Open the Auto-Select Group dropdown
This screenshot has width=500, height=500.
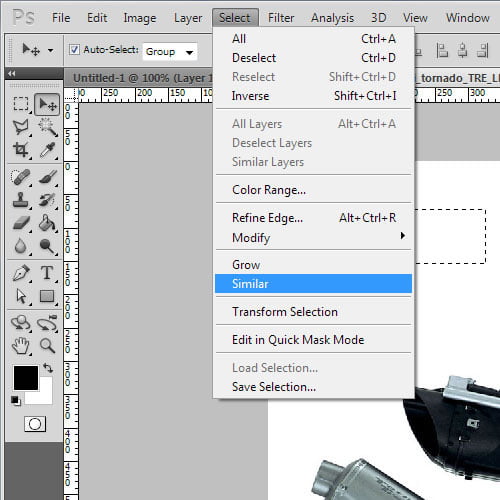click(x=170, y=52)
